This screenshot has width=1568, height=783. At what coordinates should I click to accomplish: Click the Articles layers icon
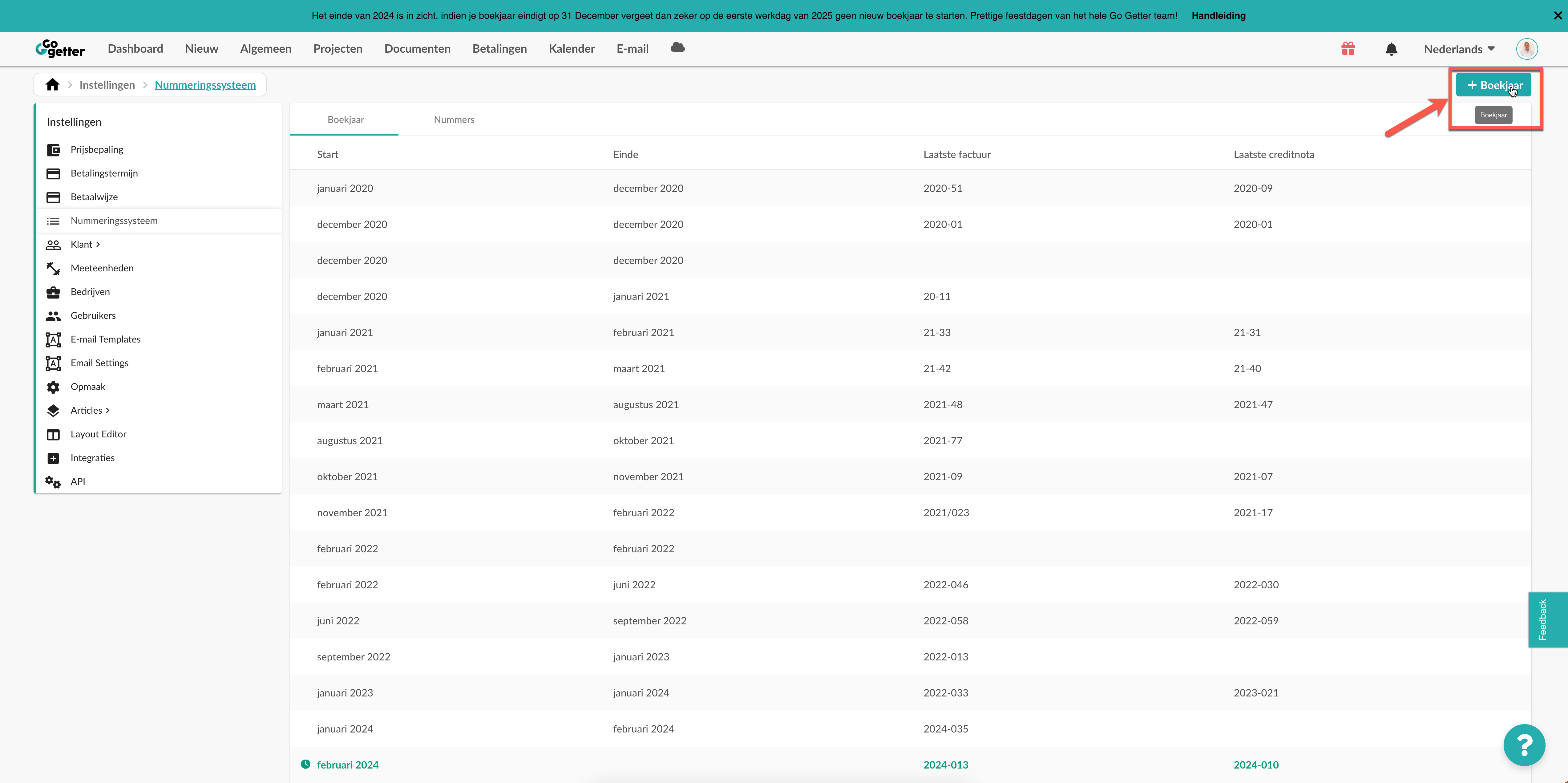[x=54, y=411]
